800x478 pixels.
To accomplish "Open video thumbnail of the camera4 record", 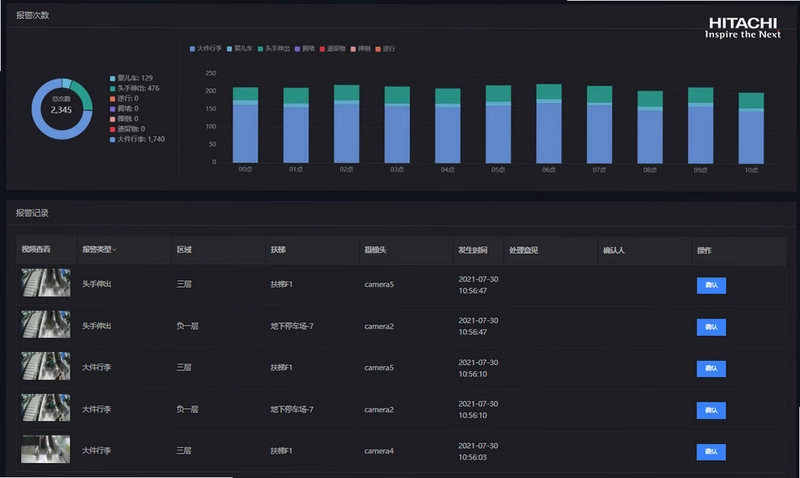I will (x=46, y=449).
